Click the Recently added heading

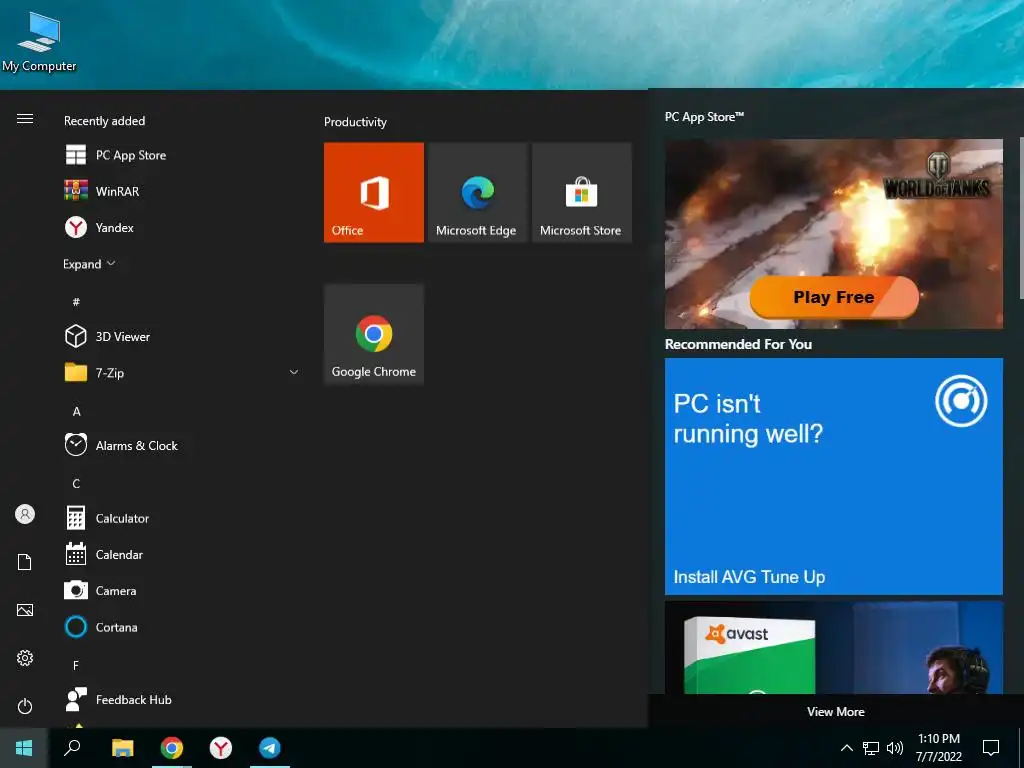tap(104, 121)
